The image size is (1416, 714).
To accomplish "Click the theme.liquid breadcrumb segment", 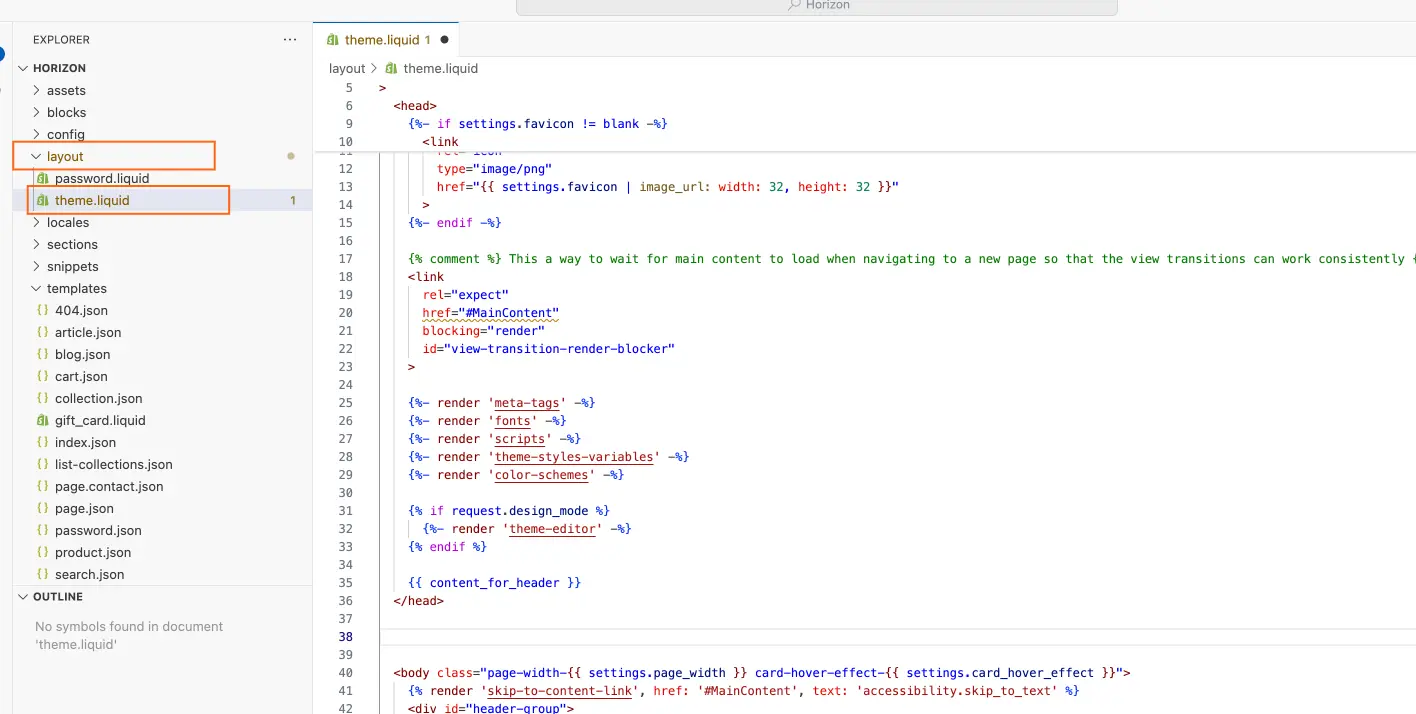I will [440, 69].
